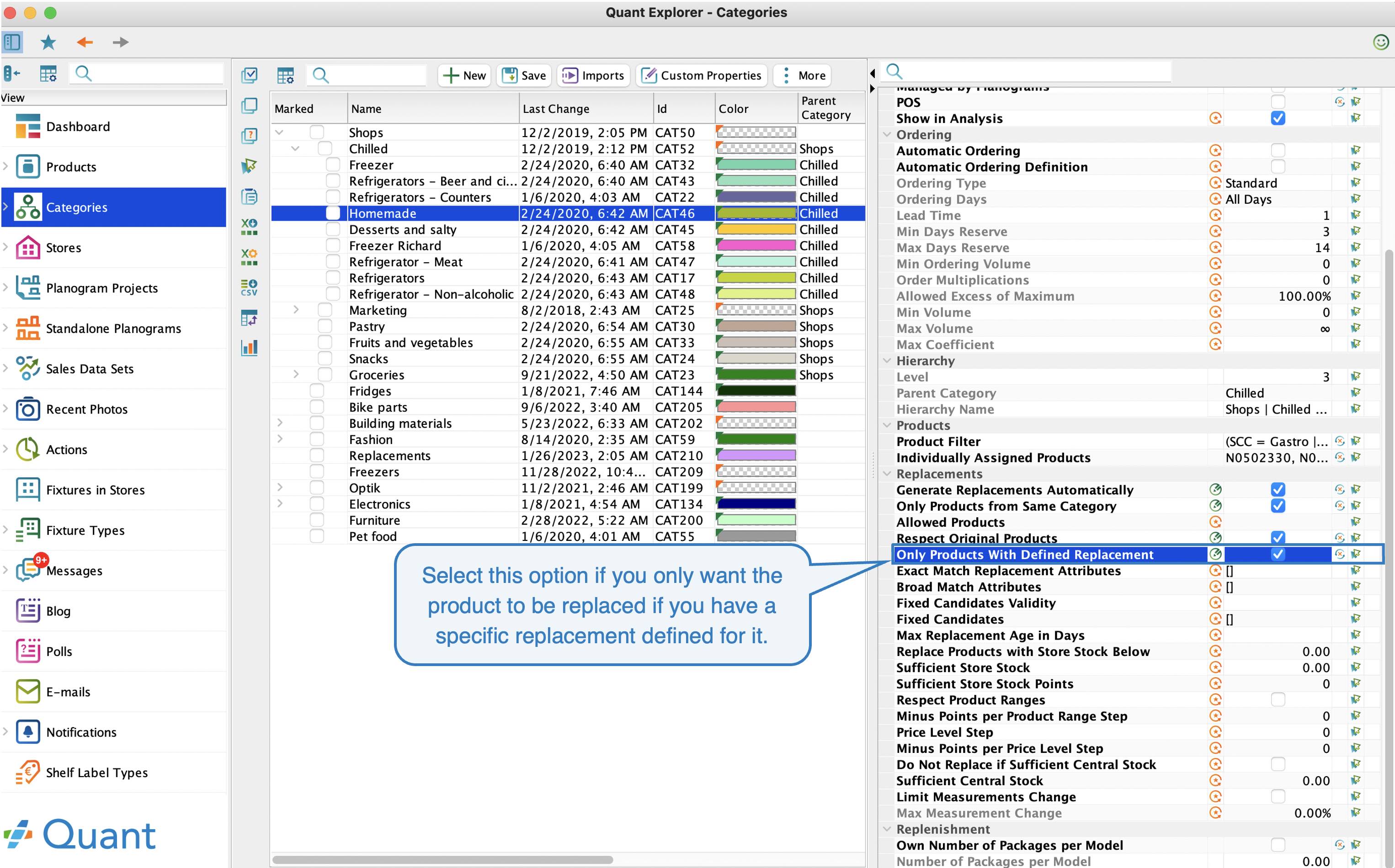Mark the Freezer row checkbox
1395x868 pixels.
click(333, 165)
